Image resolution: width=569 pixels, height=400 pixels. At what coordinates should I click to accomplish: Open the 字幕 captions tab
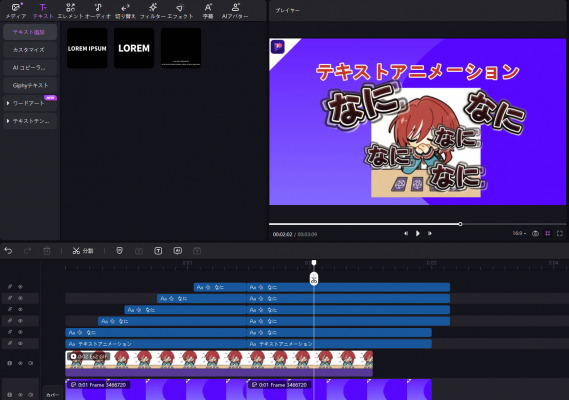coord(208,11)
